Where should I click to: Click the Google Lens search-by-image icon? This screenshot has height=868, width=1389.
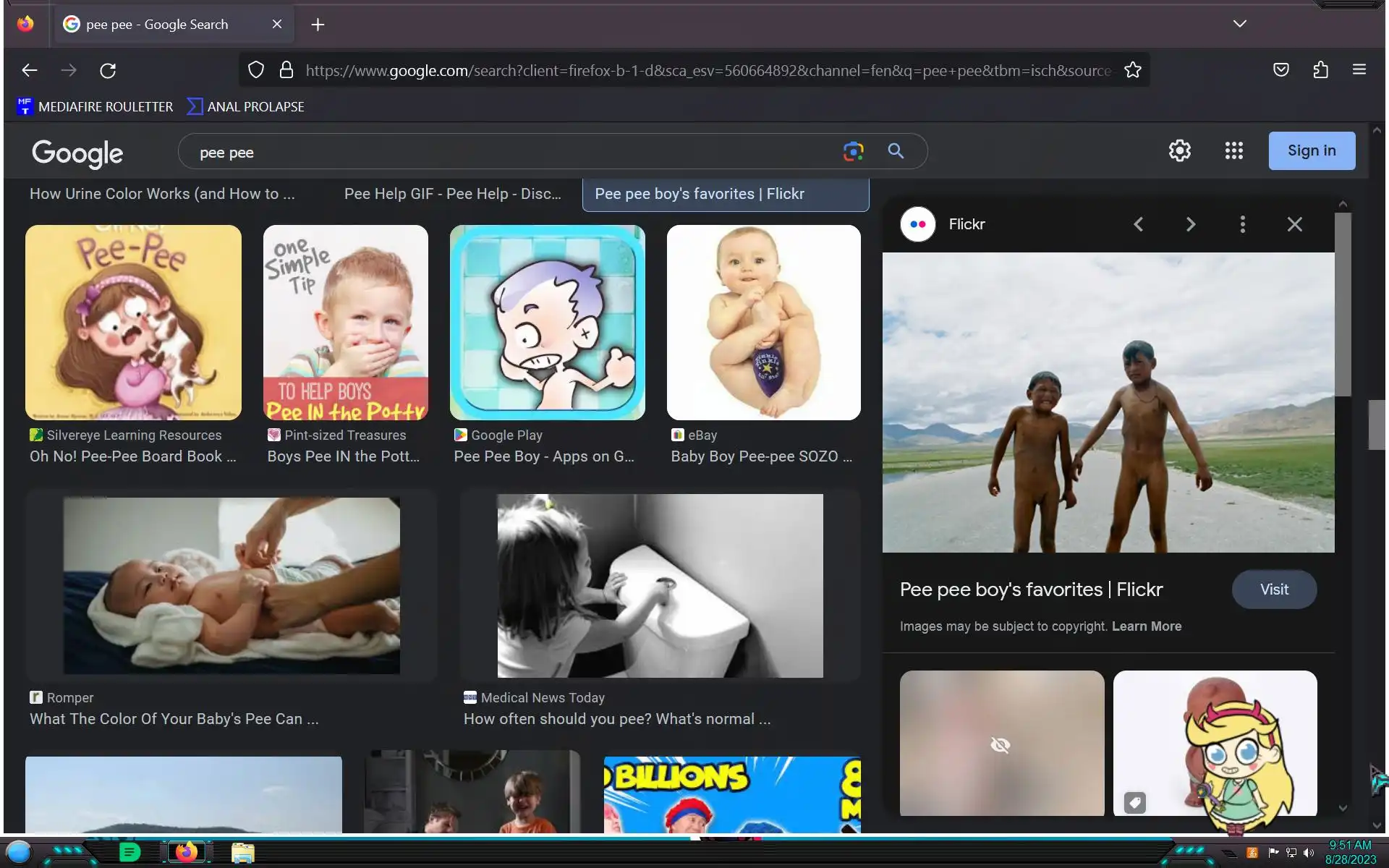pyautogui.click(x=853, y=151)
